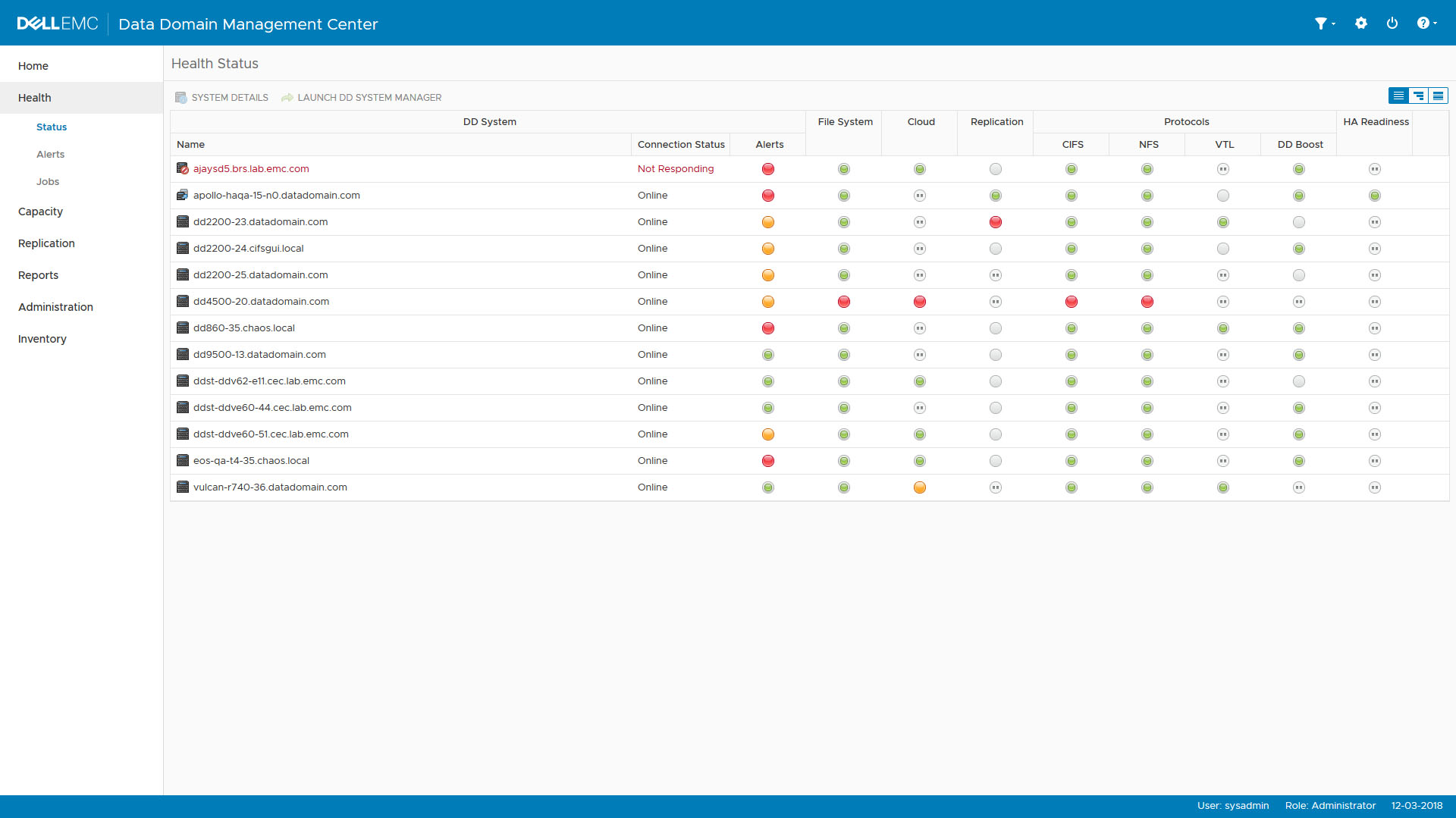
Task: Go to the Inventory section in the sidebar
Action: coord(42,338)
